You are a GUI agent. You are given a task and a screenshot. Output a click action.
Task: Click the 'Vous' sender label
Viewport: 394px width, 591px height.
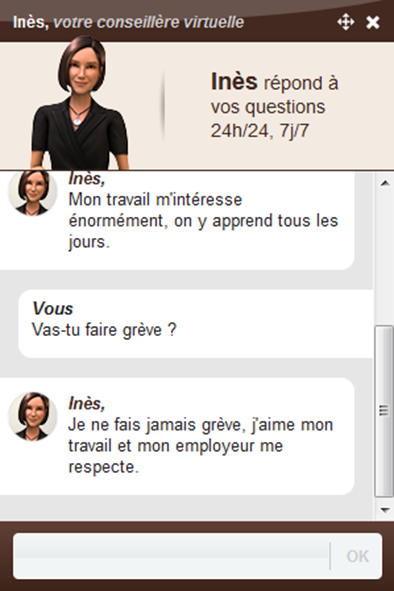coord(52,308)
